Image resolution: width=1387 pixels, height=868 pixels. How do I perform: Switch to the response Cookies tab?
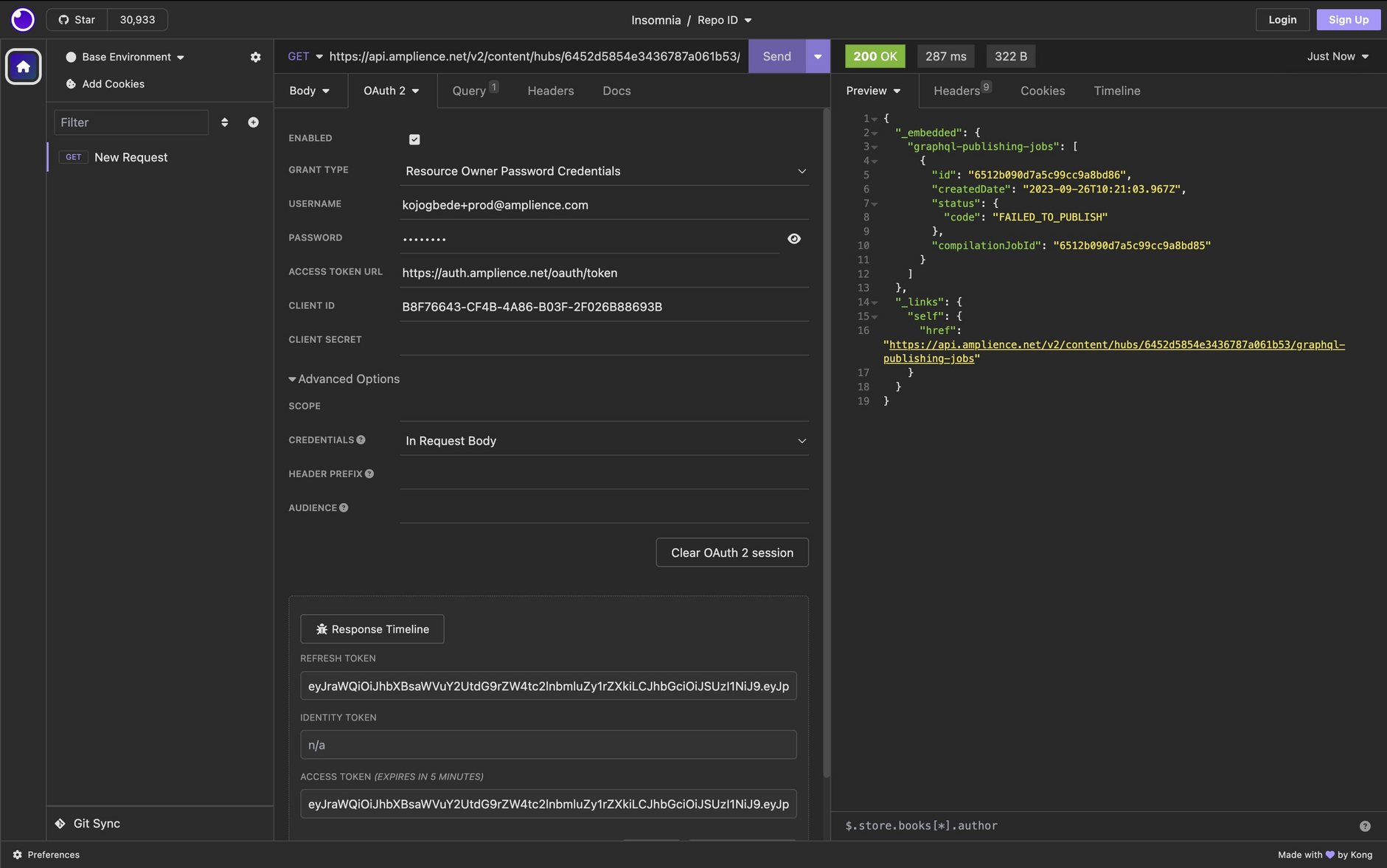(x=1043, y=91)
